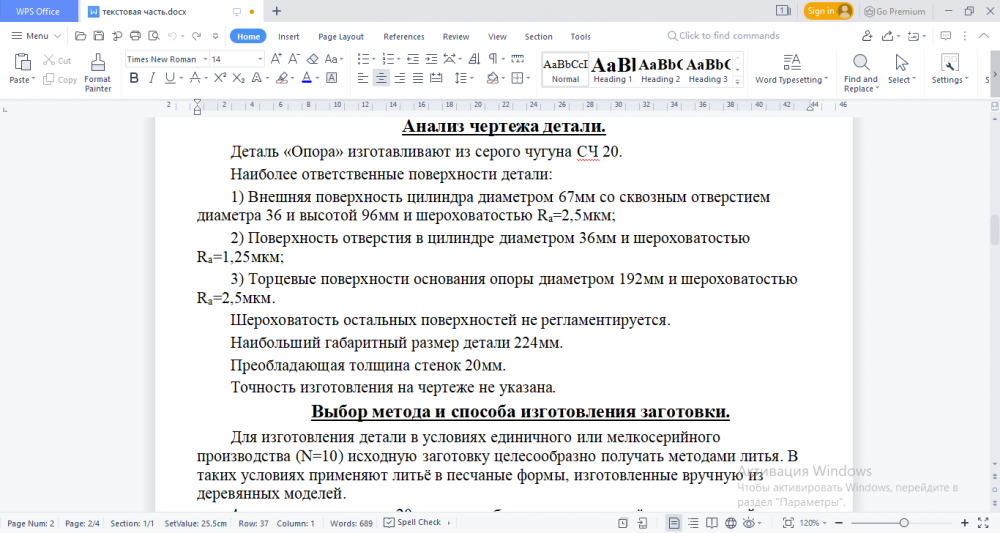Open the Page Layout tab
Viewport: 1000px width, 533px height.
[341, 36]
